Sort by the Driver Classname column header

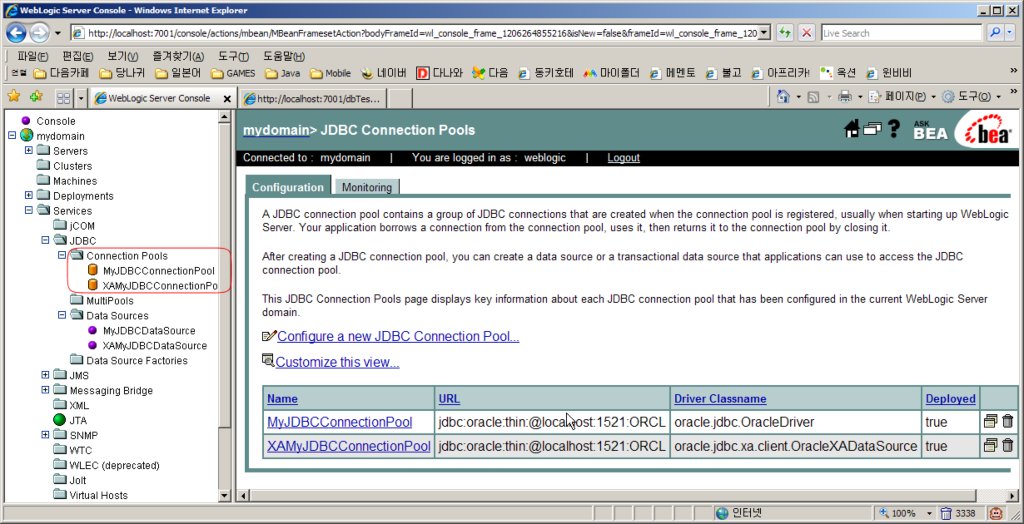720,399
